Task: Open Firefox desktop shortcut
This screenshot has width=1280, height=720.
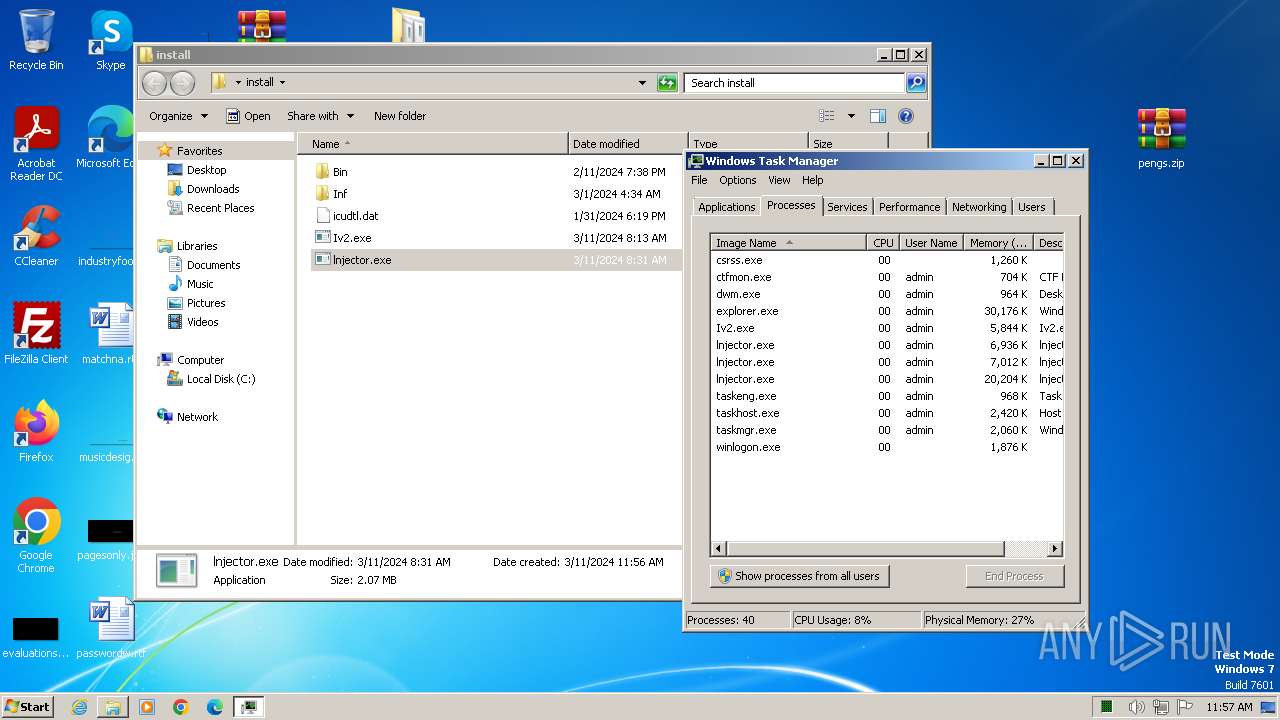Action: click(x=36, y=430)
